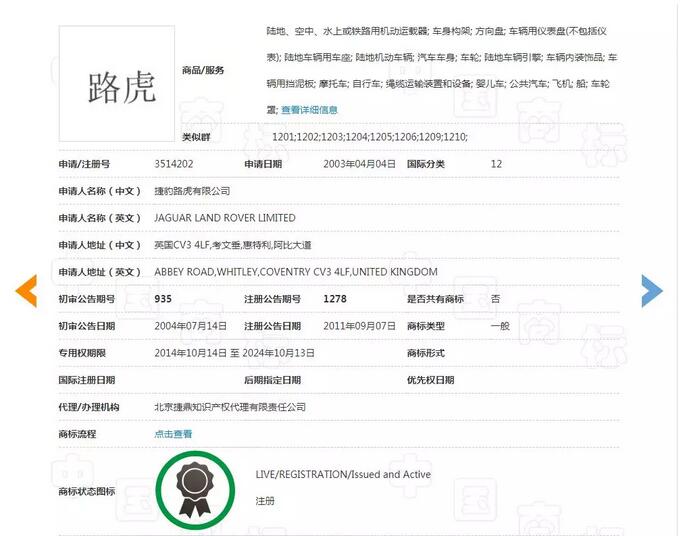Select agency name 北京捷鼎知识产权代理有限责任公司

(x=230, y=407)
